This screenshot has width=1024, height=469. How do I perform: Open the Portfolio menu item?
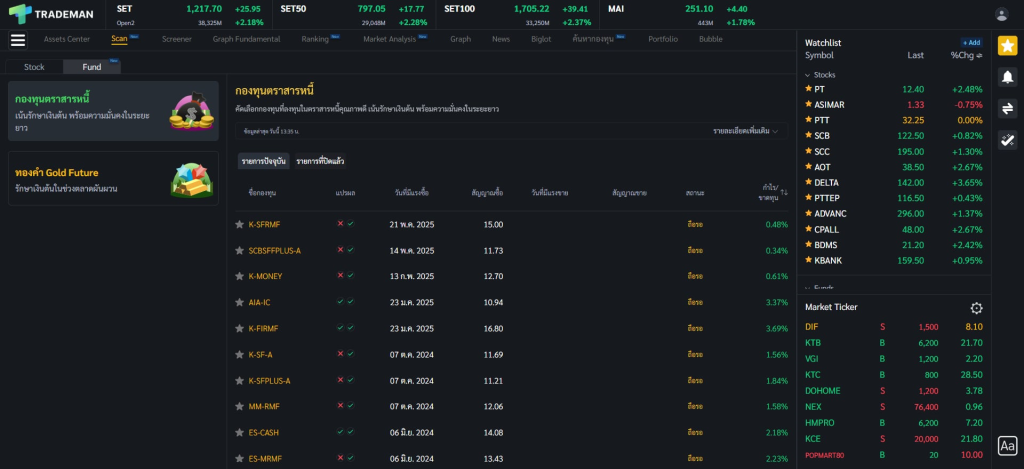663,39
